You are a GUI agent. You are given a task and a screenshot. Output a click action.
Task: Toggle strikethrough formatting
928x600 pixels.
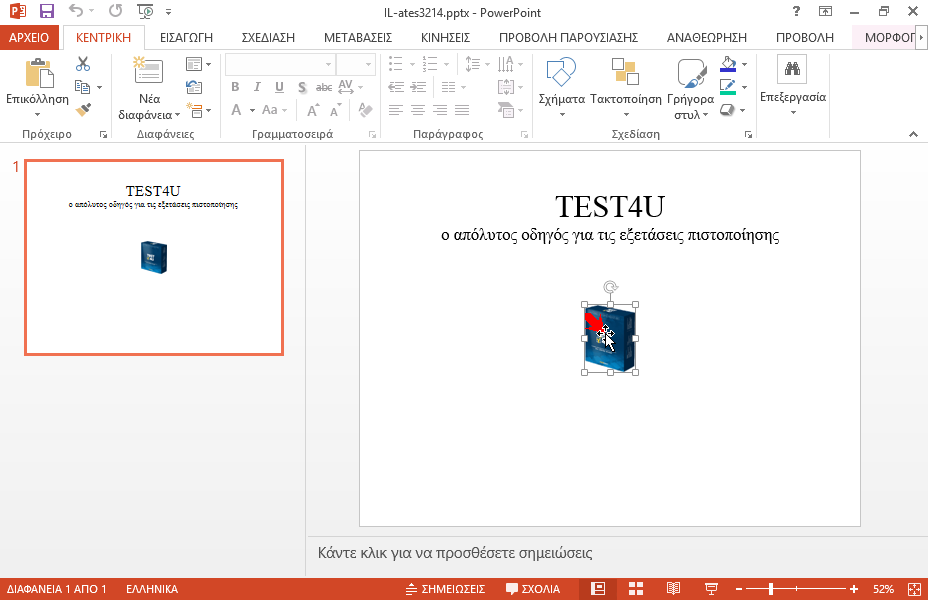click(324, 87)
